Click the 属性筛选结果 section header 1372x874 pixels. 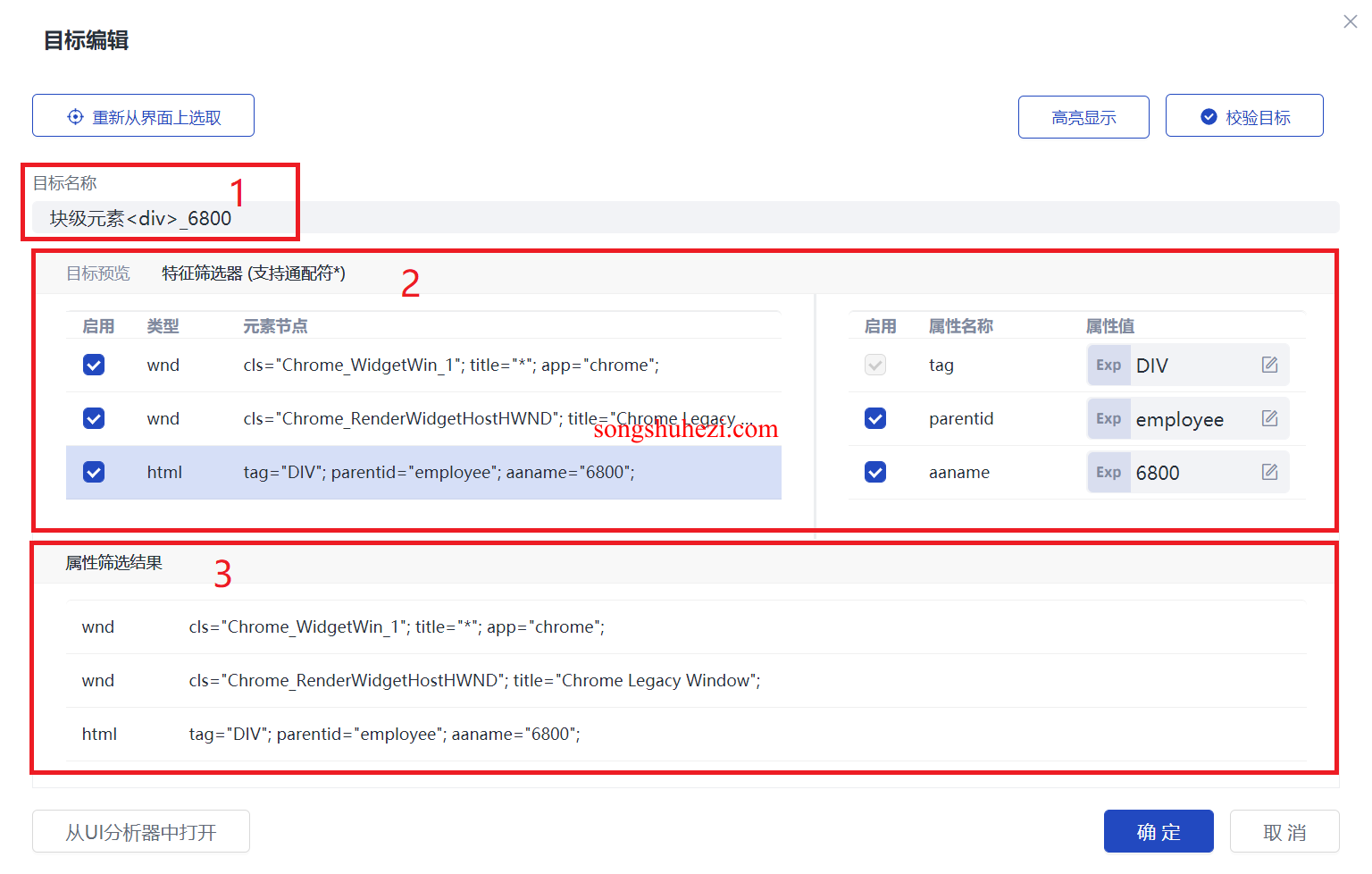coord(114,563)
